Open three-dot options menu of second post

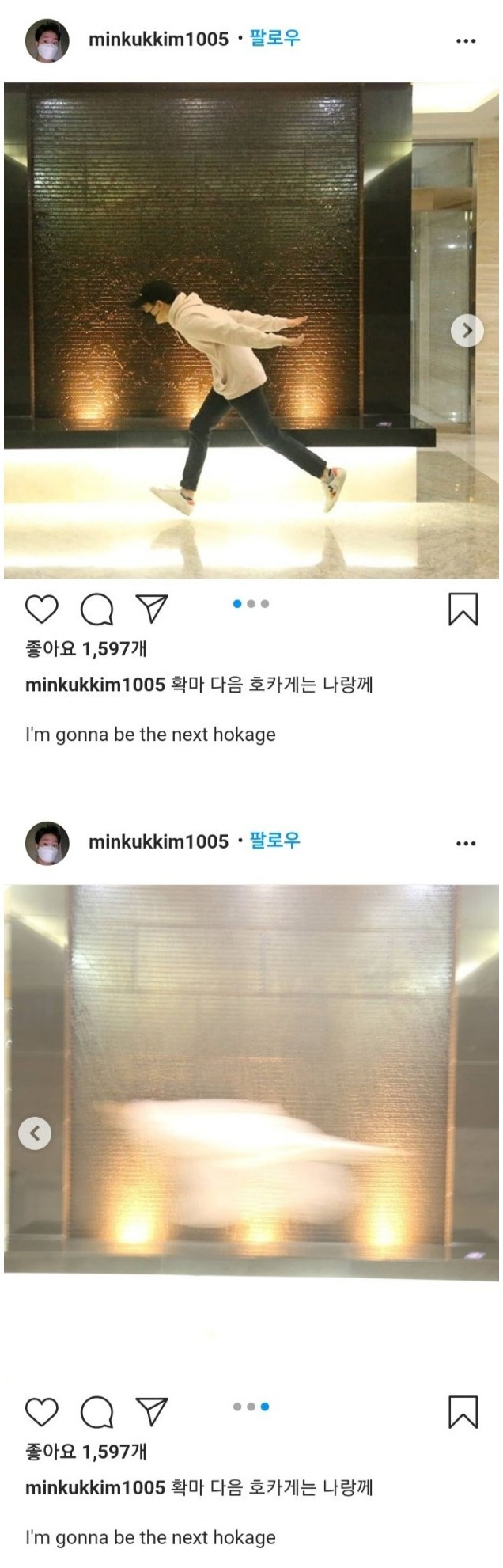(467, 843)
